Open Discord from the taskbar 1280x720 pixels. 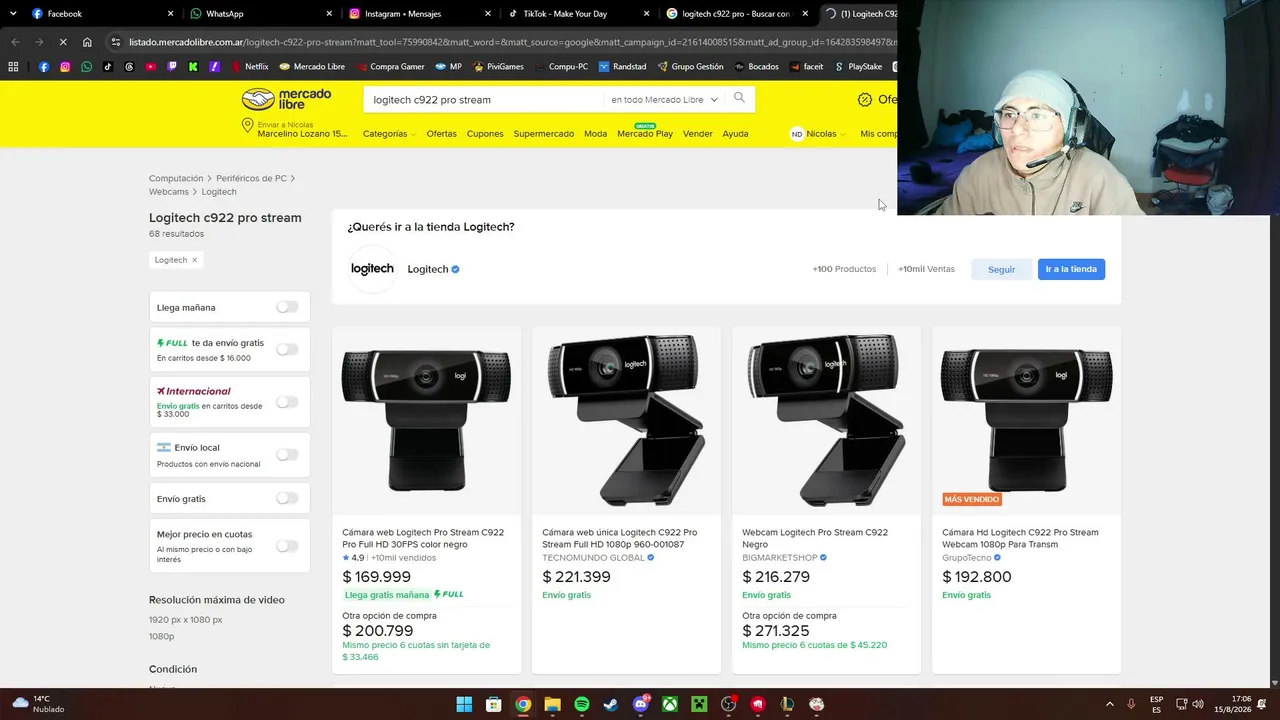click(x=641, y=704)
